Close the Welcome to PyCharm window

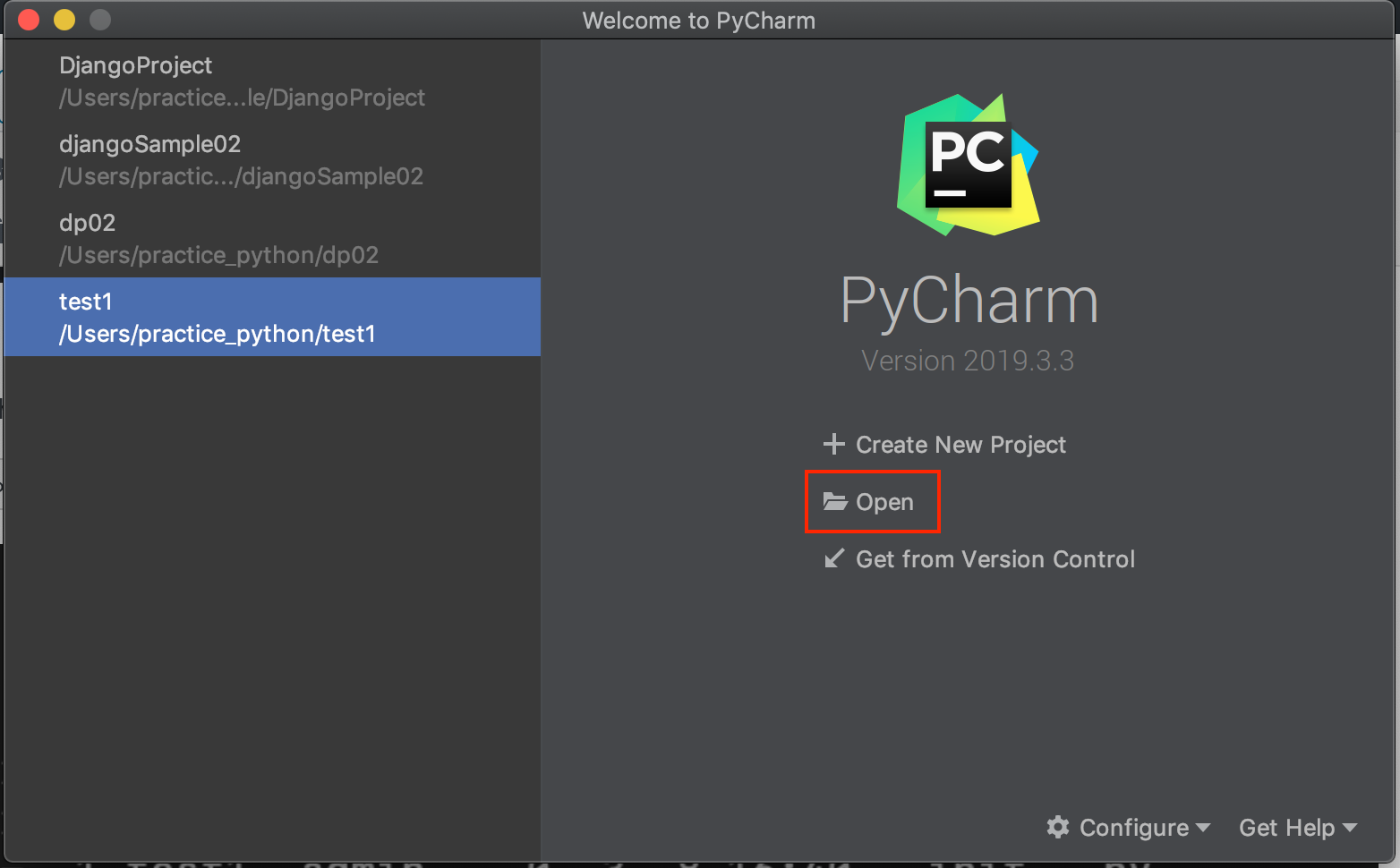pyautogui.click(x=29, y=20)
